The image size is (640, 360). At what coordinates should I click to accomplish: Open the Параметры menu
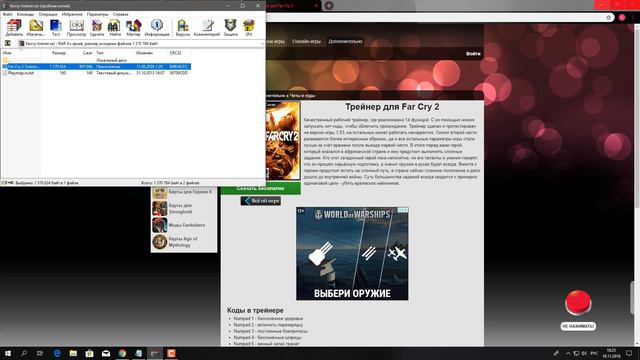pos(98,14)
